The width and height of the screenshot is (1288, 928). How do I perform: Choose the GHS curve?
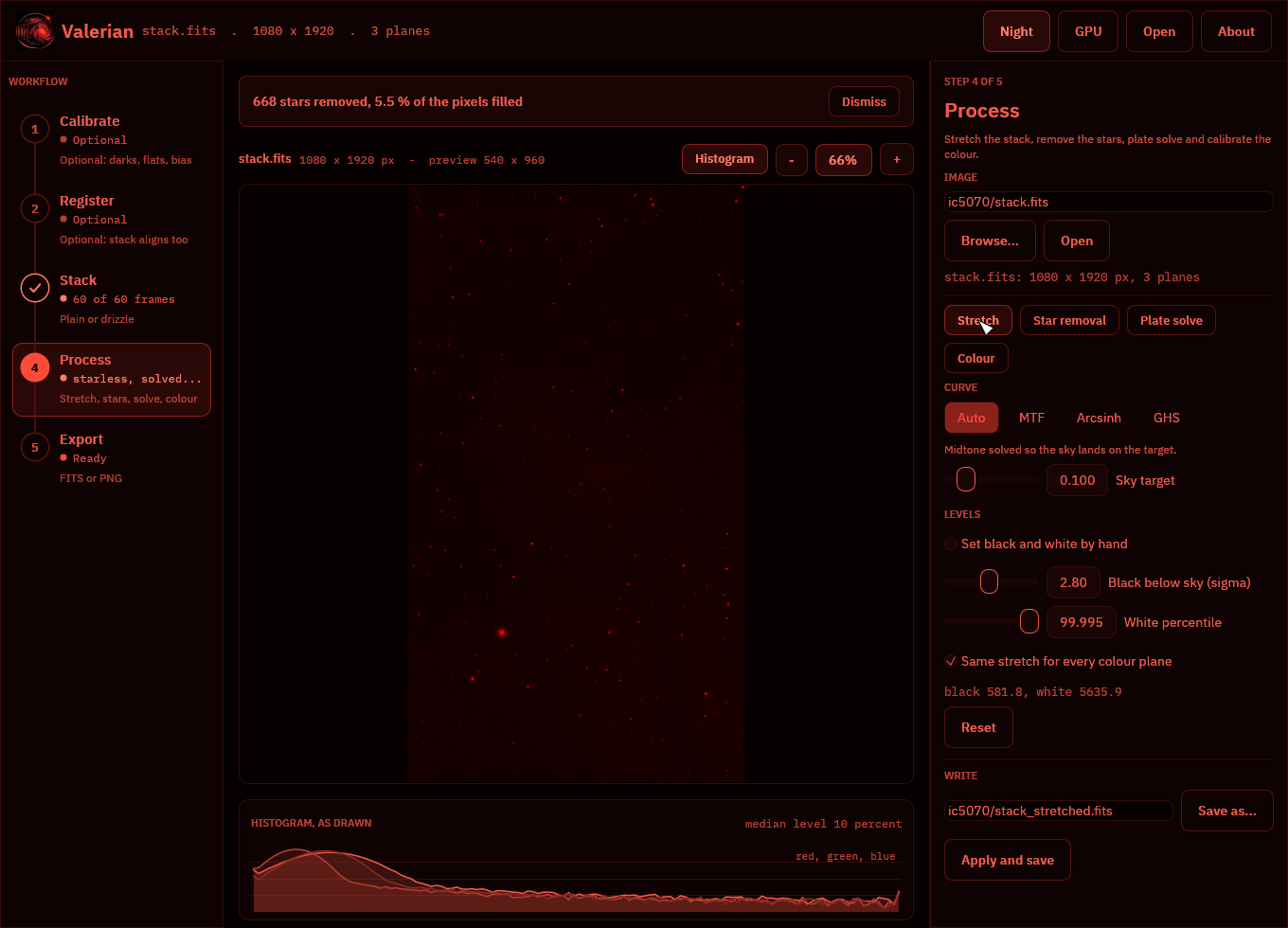click(x=1167, y=418)
